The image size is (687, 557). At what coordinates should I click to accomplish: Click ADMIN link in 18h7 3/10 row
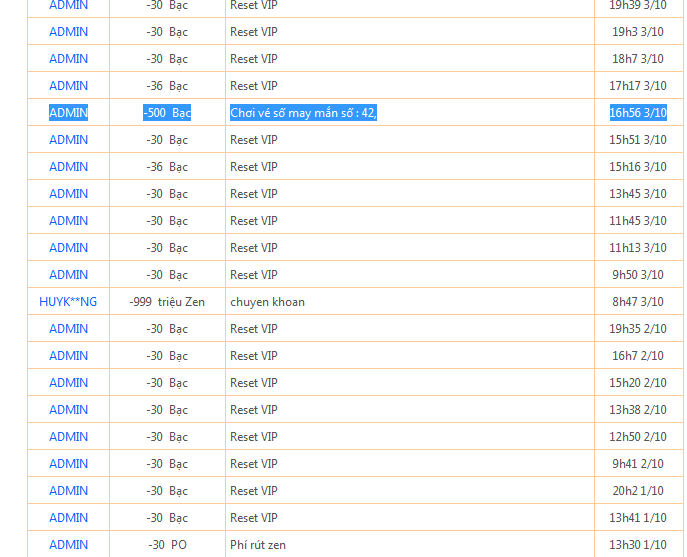pyautogui.click(x=68, y=59)
